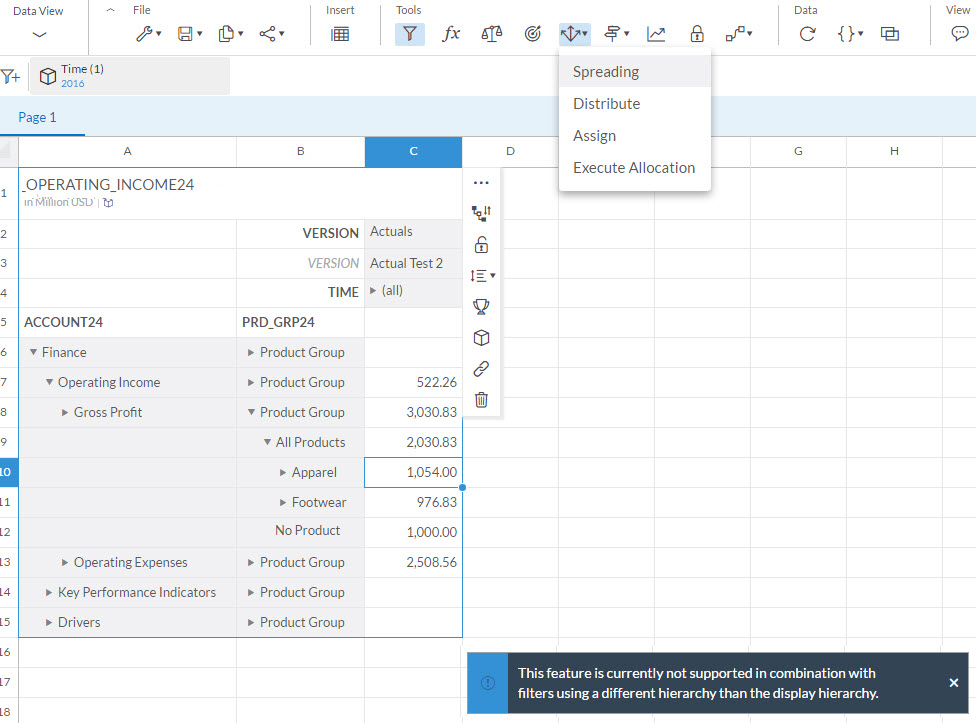This screenshot has width=976, height=723.
Task: Open the Comment bubble icon
Action: [960, 34]
